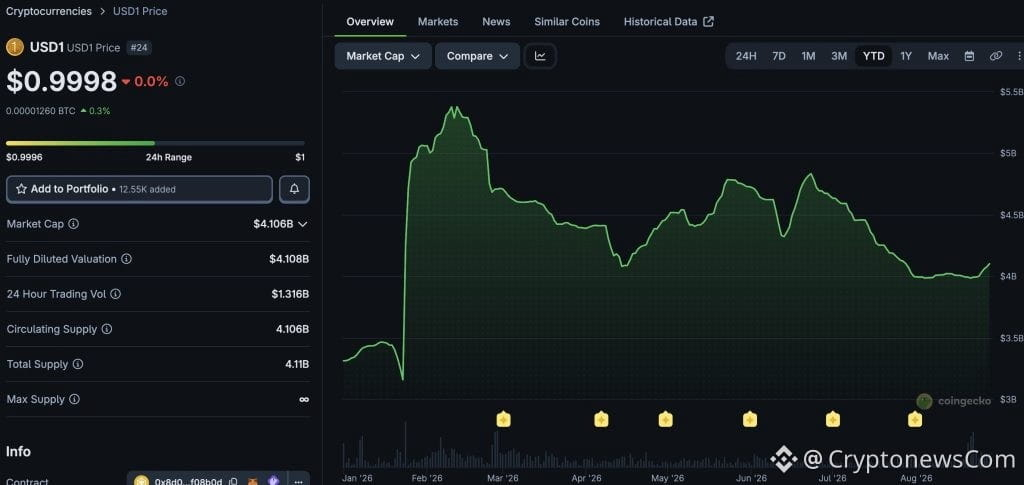Click the MetaMask fox icon in Contract row
The width and height of the screenshot is (1024, 485).
point(252,482)
